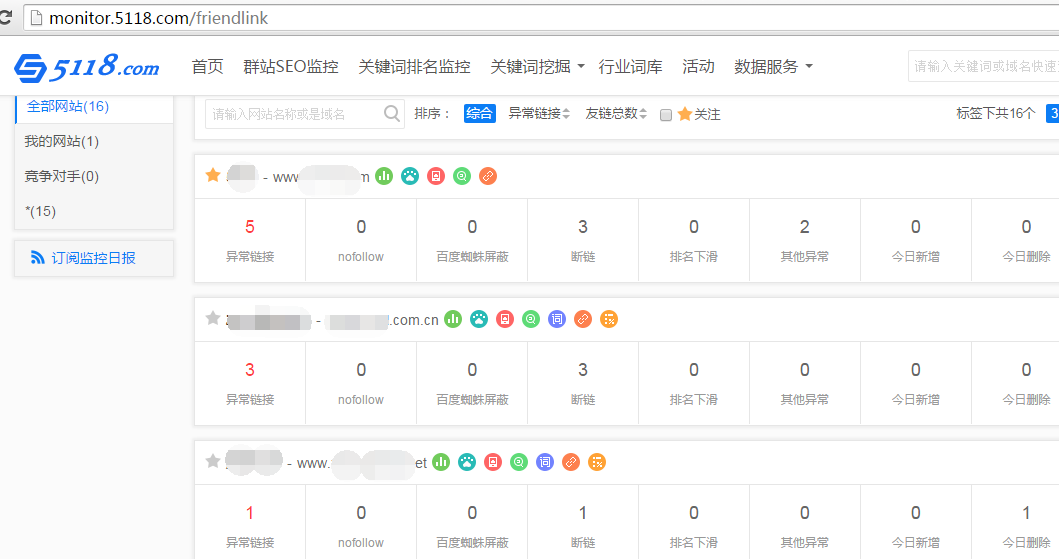Image resolution: width=1059 pixels, height=559 pixels.
Task: Open the purple 词 icon for the www…et site
Action: tap(544, 462)
